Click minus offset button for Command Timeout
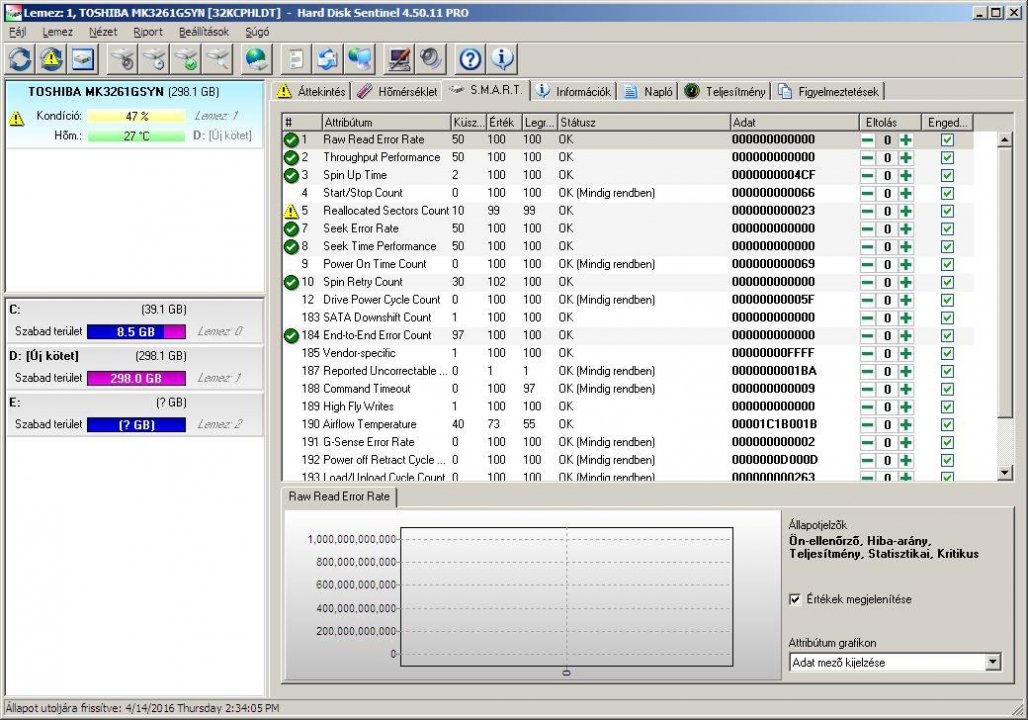This screenshot has width=1028, height=720. 867,389
